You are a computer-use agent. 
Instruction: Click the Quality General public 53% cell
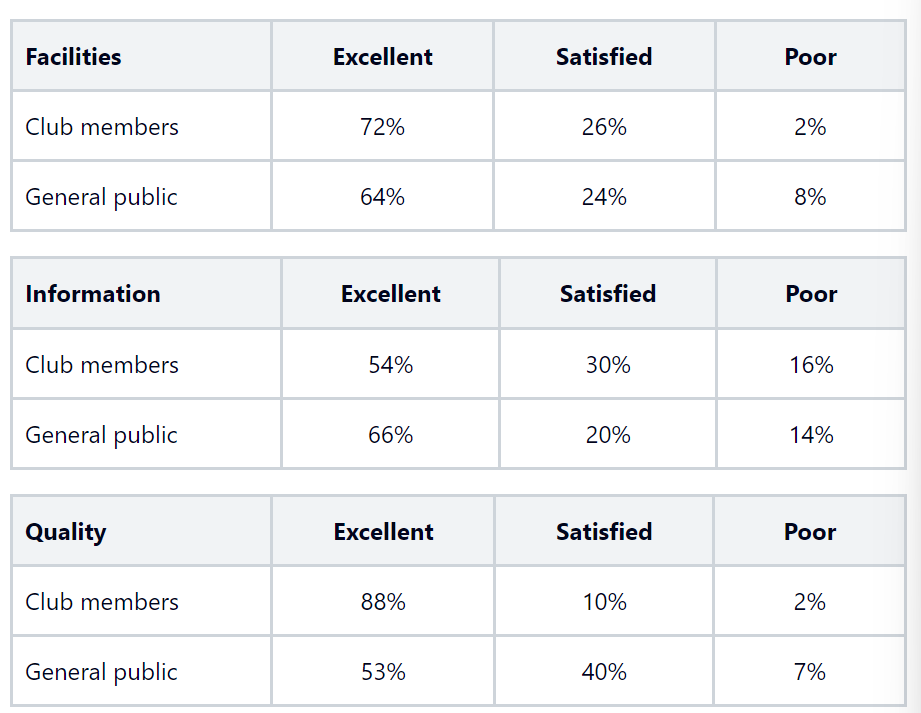click(383, 672)
